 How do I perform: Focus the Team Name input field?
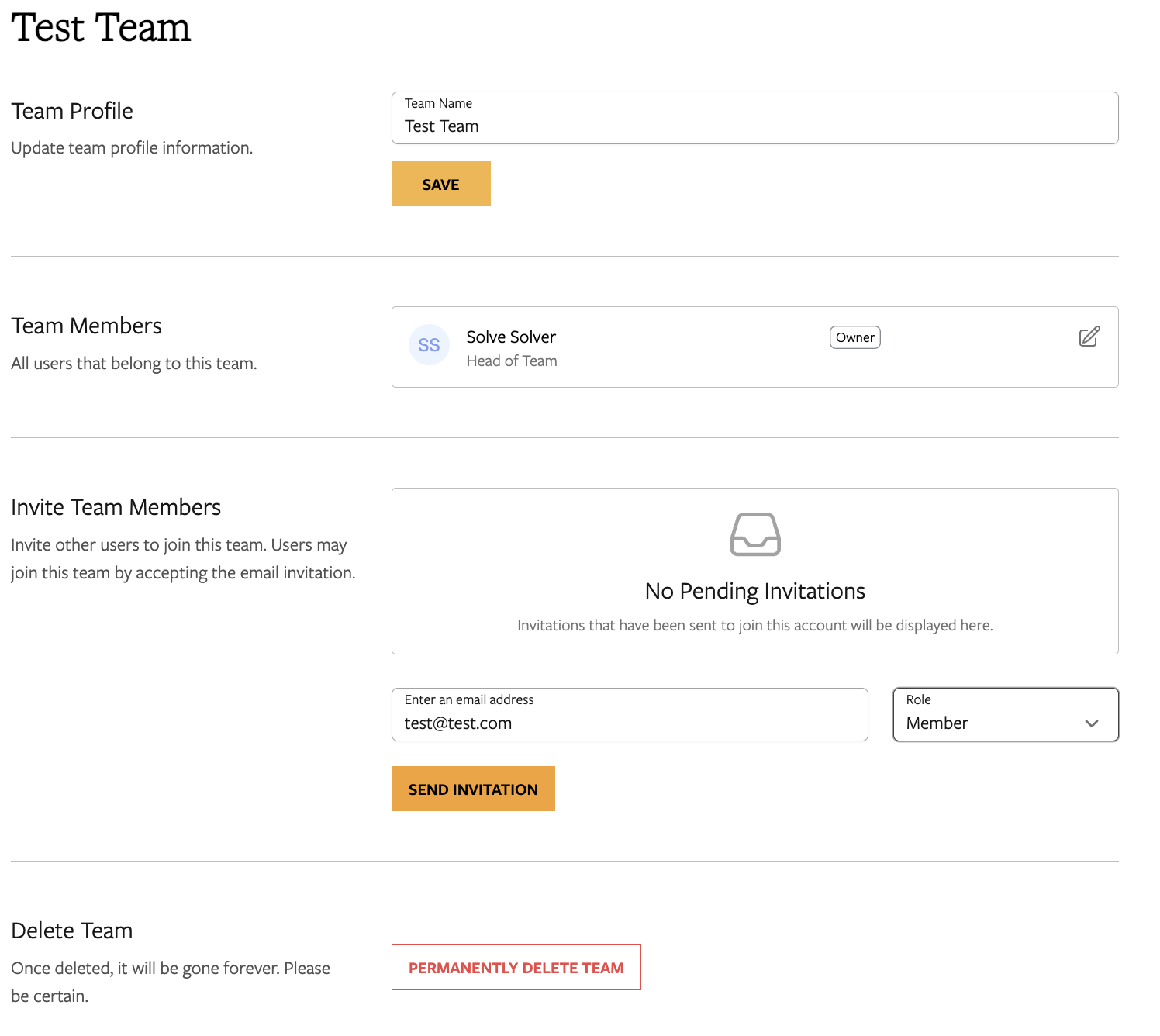pyautogui.click(x=754, y=126)
